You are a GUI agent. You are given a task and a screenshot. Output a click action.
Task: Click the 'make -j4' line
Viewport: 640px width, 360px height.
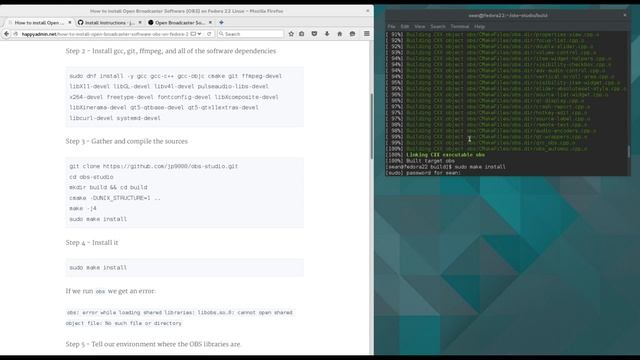coord(83,209)
